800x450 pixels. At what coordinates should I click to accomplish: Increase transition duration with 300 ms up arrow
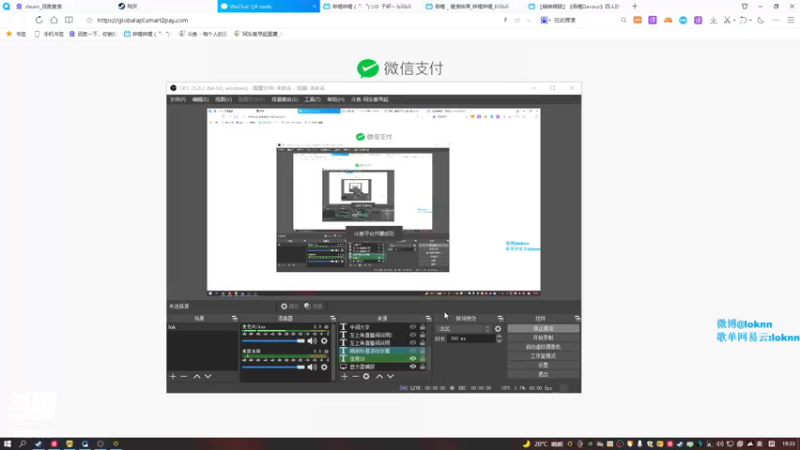tap(499, 336)
